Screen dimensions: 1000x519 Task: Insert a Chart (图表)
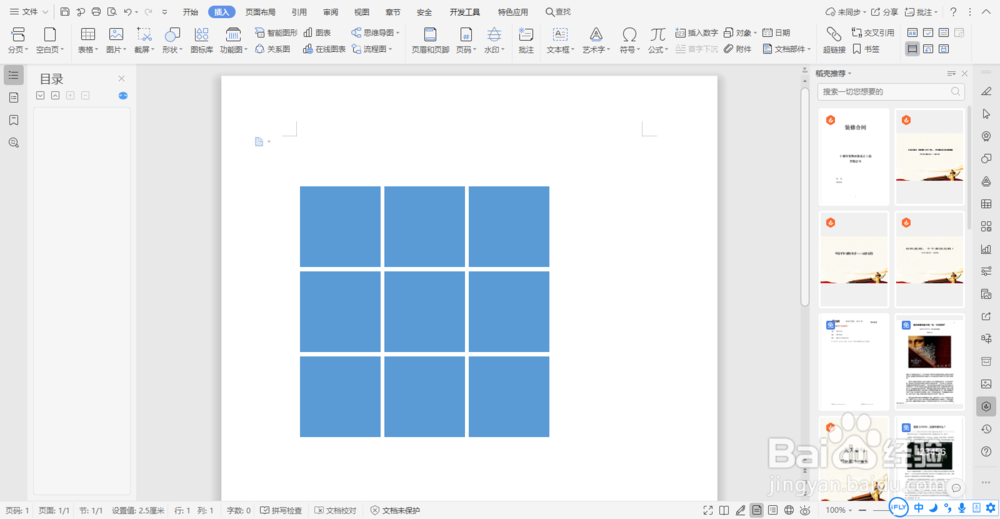tap(318, 32)
